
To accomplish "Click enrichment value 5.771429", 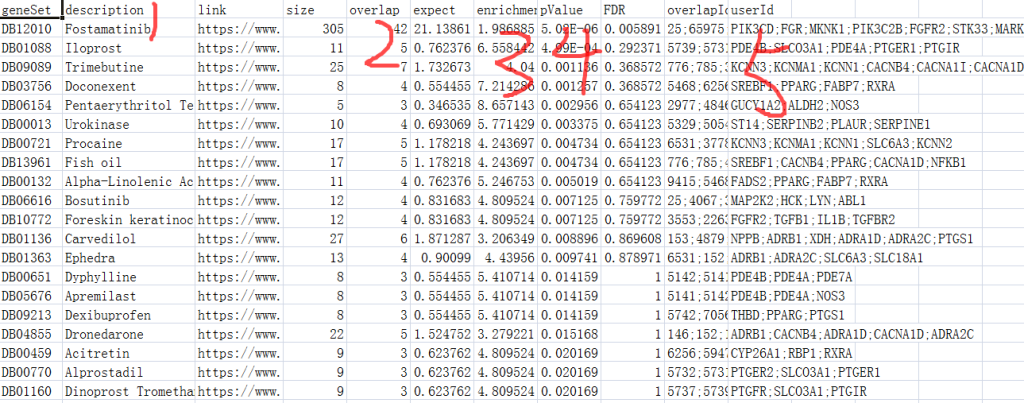I will pyautogui.click(x=505, y=124).
